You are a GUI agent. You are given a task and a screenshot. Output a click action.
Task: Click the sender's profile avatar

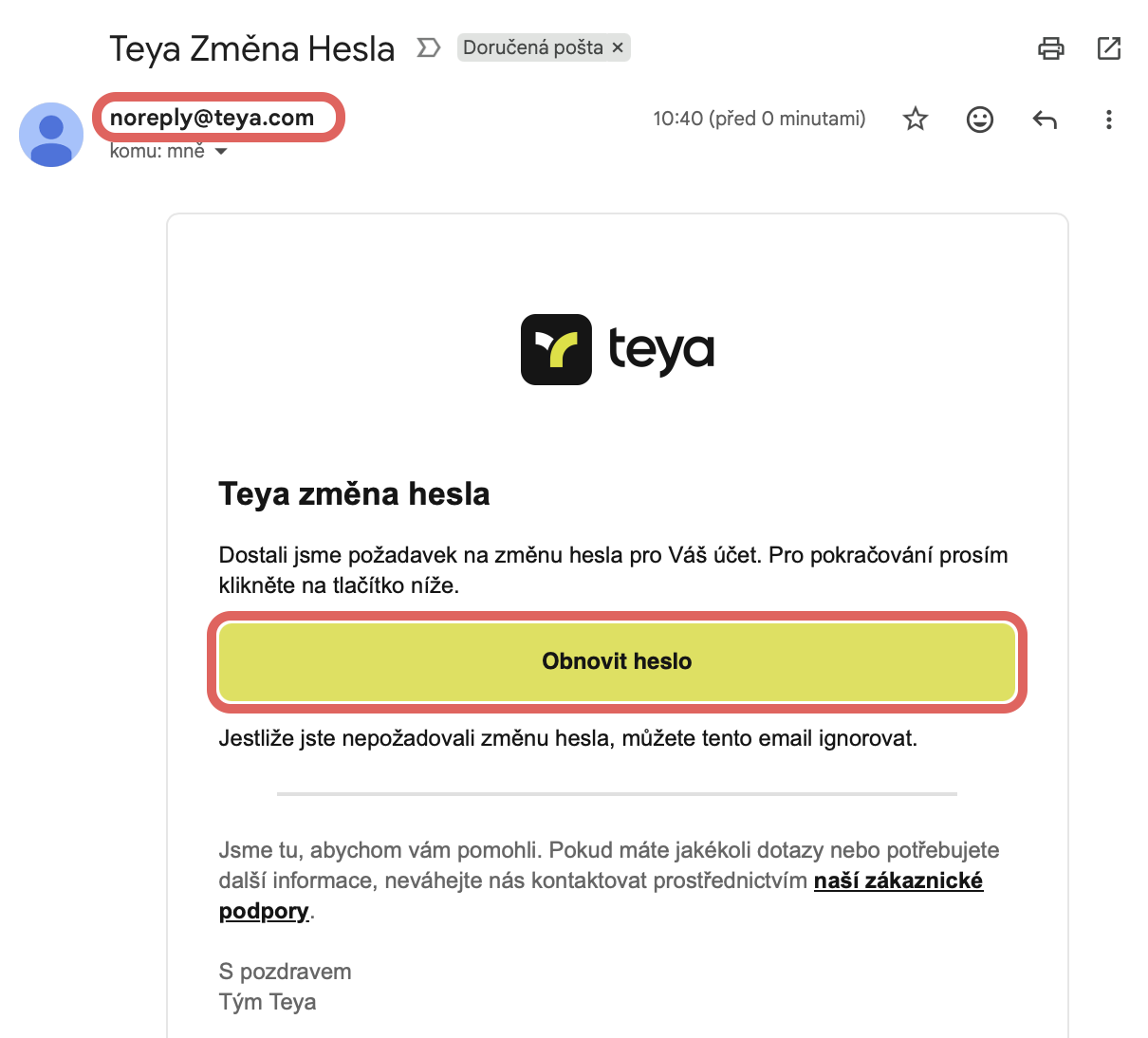(x=51, y=135)
